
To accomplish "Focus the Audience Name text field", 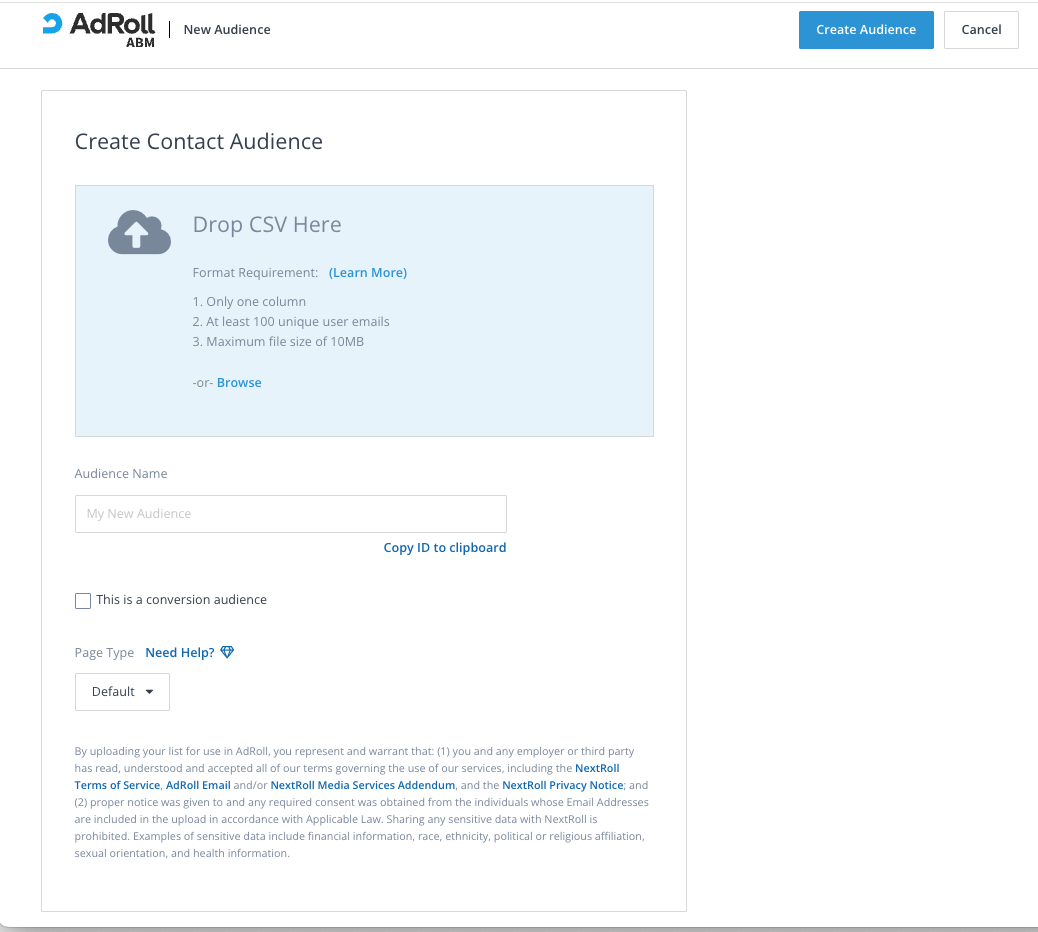I will tap(290, 514).
